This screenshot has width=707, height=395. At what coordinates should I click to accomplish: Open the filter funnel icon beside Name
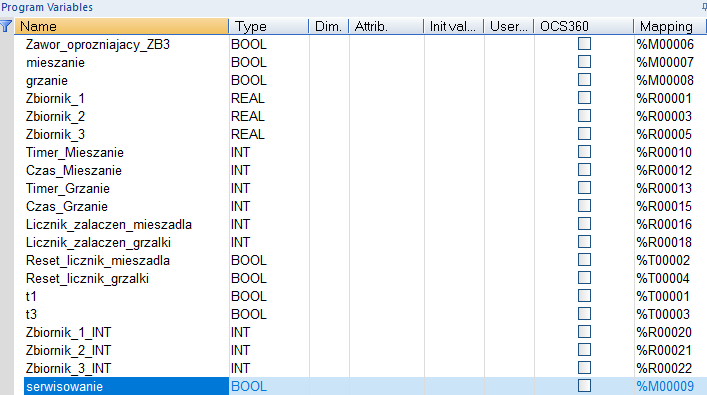coord(6,26)
